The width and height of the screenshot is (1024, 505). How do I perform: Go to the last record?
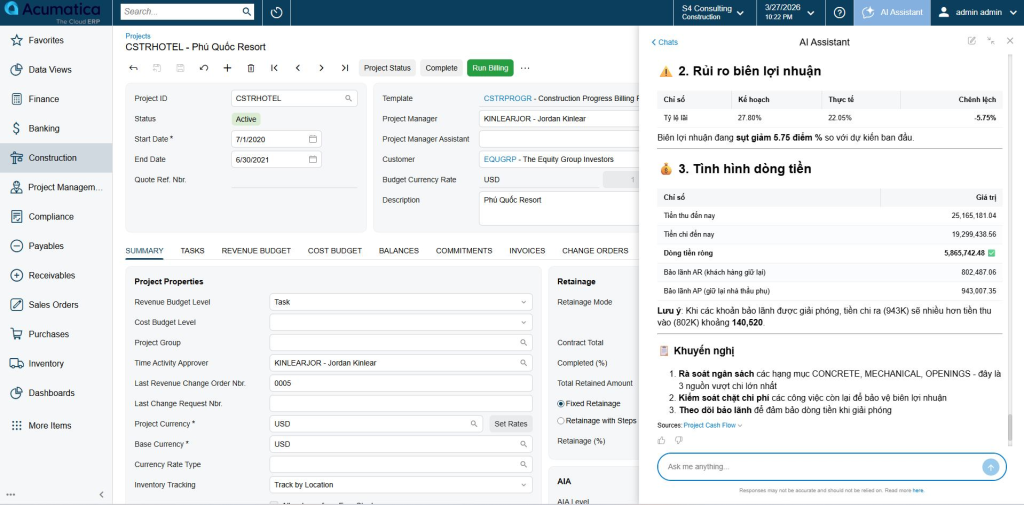click(345, 68)
